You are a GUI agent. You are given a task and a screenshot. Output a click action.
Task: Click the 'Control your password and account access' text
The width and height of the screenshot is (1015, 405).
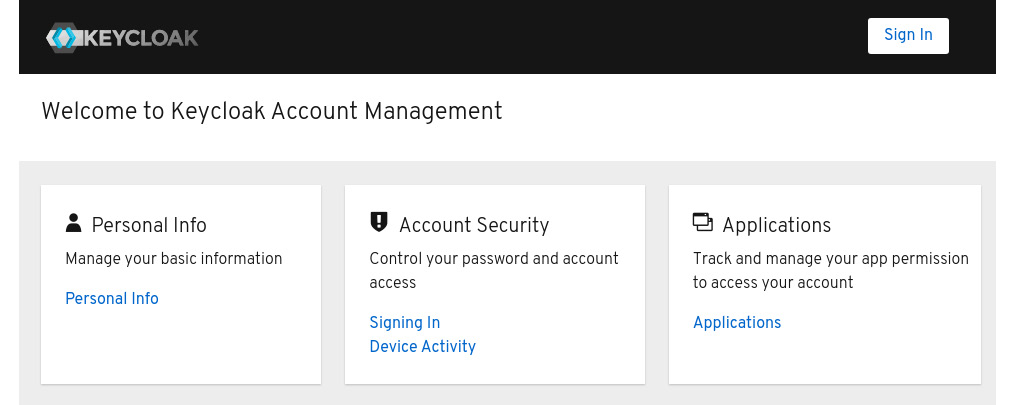tap(494, 270)
